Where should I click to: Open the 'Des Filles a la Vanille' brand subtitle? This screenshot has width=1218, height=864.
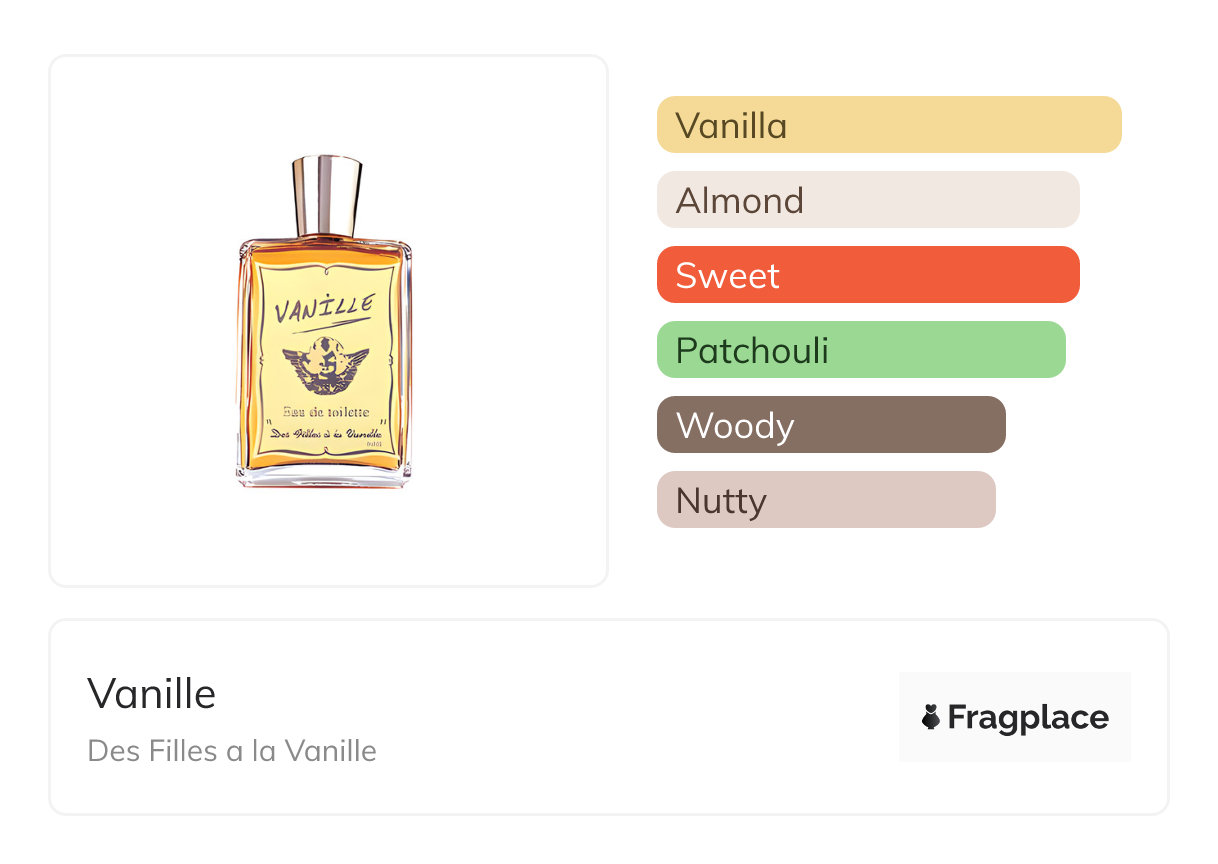pos(232,750)
